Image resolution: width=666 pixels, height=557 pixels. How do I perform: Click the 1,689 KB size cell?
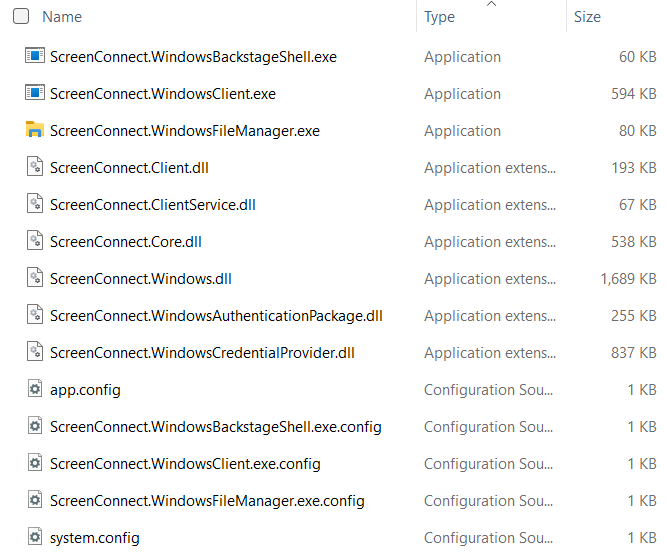(628, 279)
